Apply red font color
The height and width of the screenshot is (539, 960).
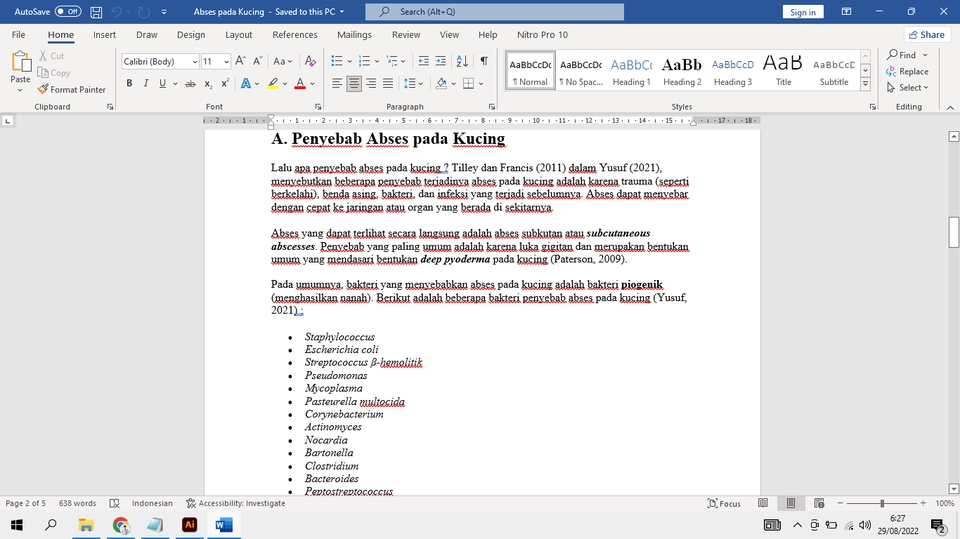[x=300, y=83]
